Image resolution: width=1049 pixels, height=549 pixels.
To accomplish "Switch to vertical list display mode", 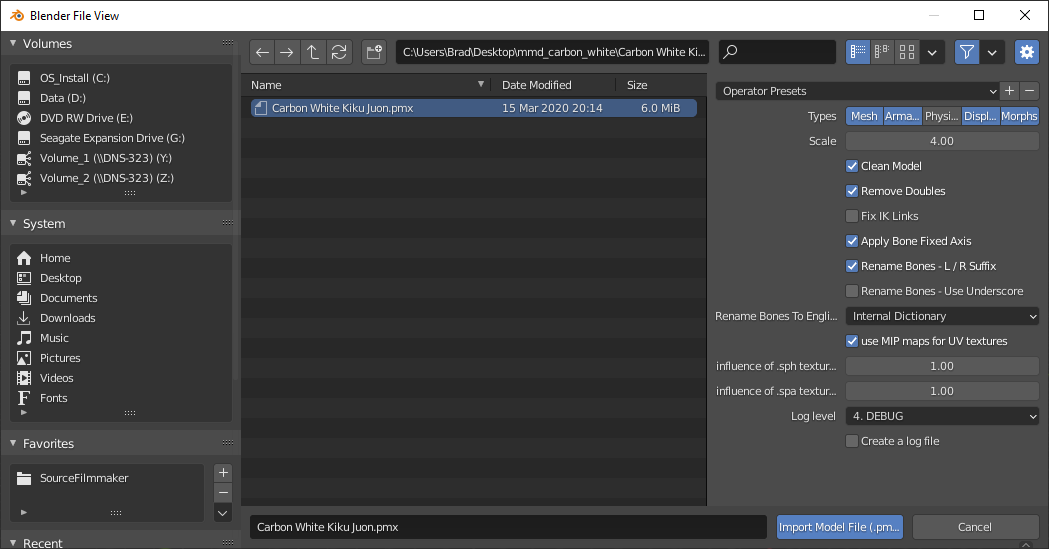I will (x=858, y=52).
